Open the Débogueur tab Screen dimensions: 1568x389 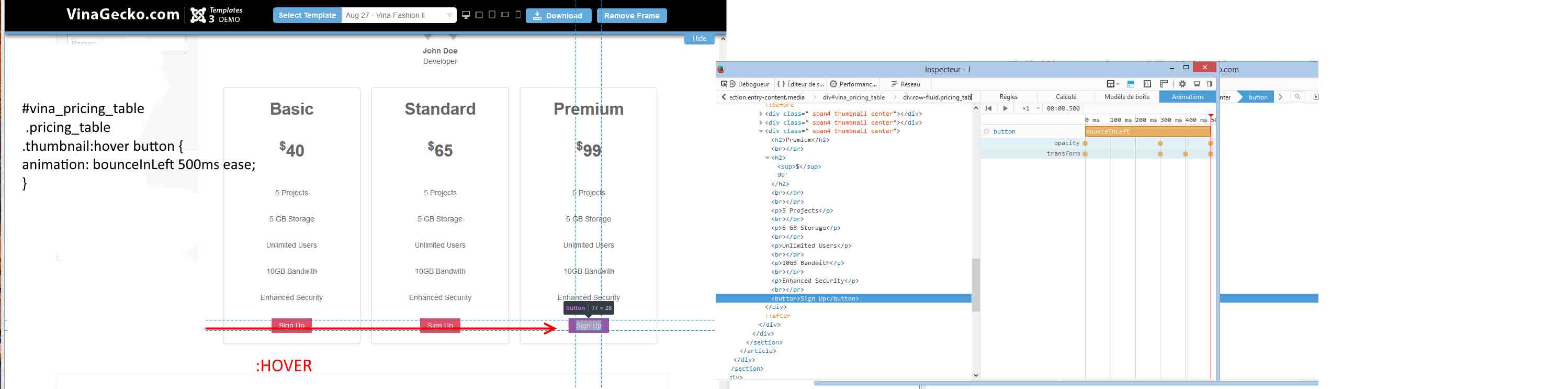point(749,84)
